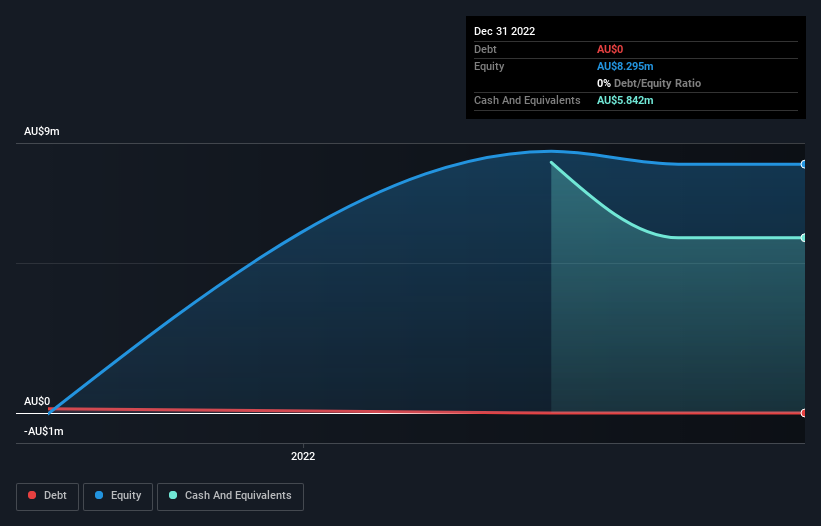Click the Dec 31 2022 tooltip date
This screenshot has width=821, height=526.
[505, 31]
